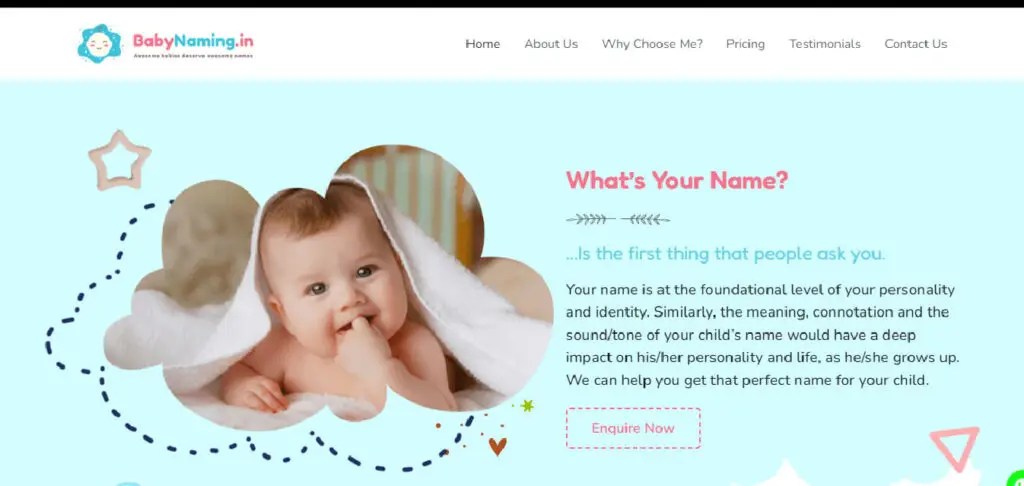The height and width of the screenshot is (486, 1024).
Task: Navigate to the Pricing page
Action: 745,44
